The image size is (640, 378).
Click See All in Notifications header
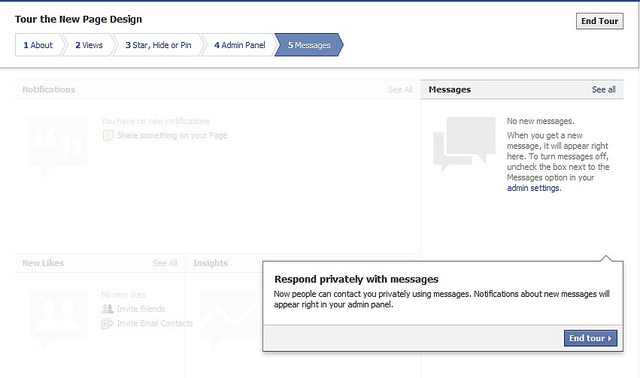[x=400, y=89]
